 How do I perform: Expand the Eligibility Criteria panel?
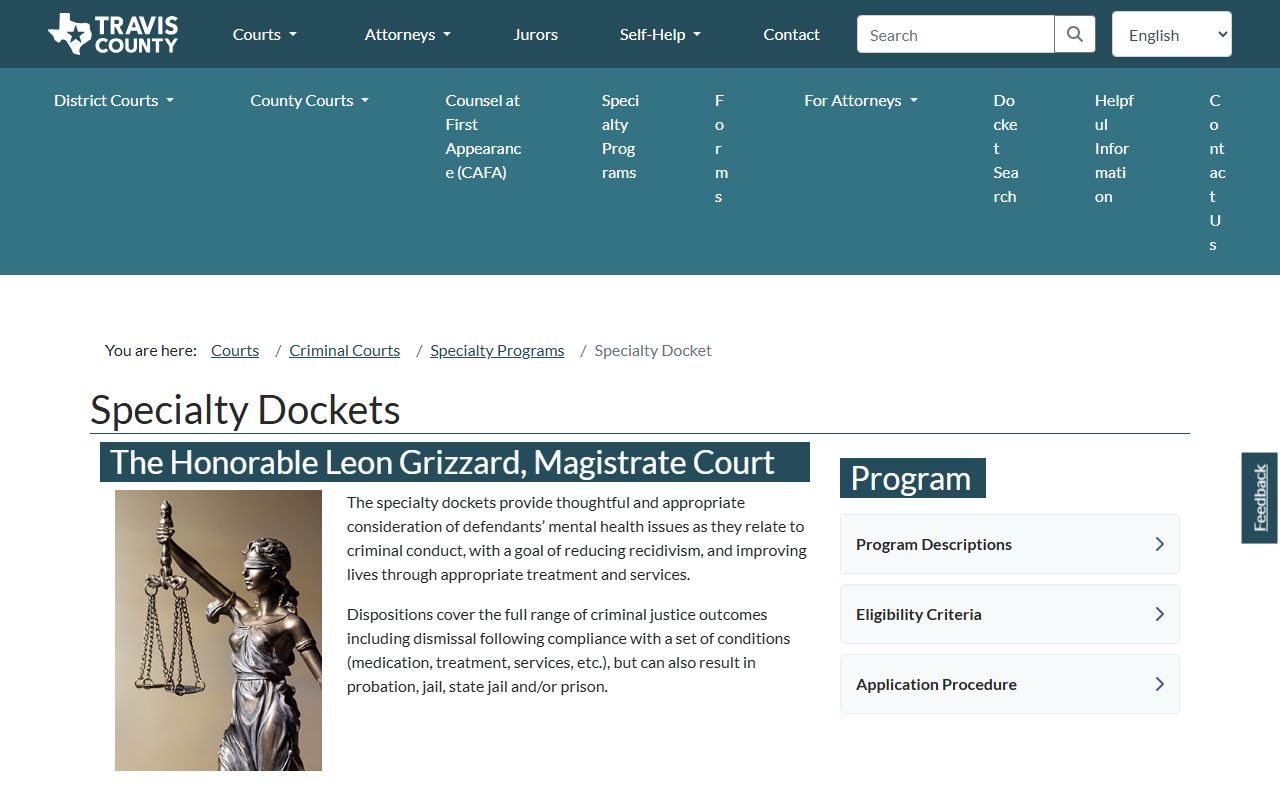(1010, 614)
